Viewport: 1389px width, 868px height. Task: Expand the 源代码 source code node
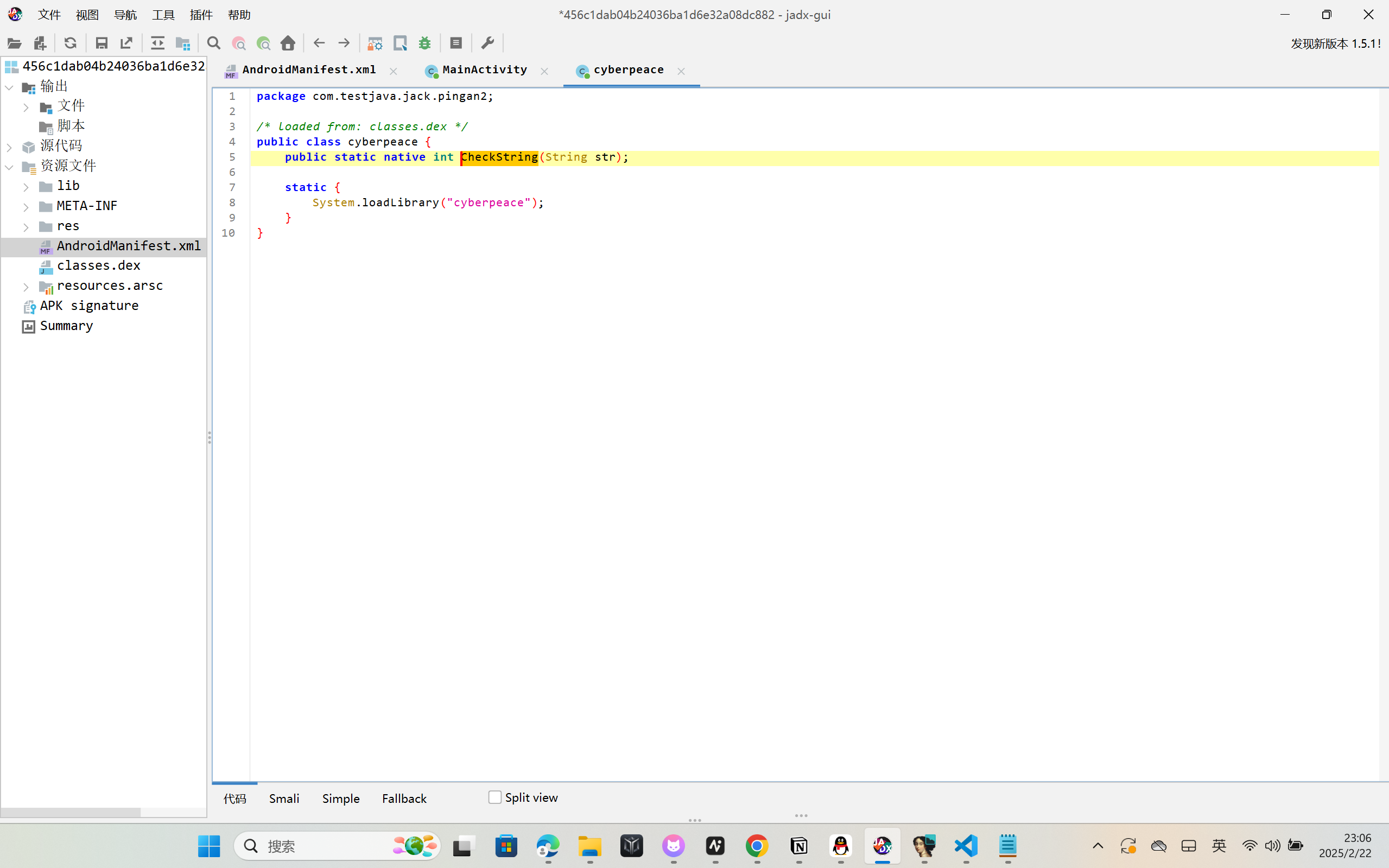pos(9,147)
